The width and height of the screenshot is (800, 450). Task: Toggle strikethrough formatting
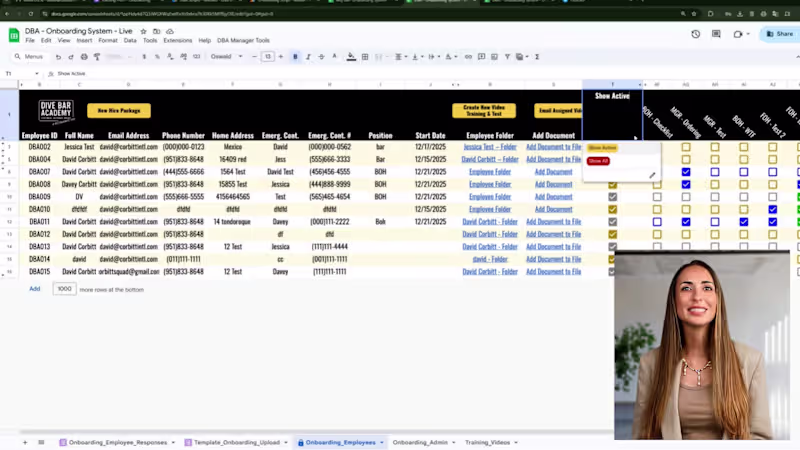pyautogui.click(x=321, y=57)
